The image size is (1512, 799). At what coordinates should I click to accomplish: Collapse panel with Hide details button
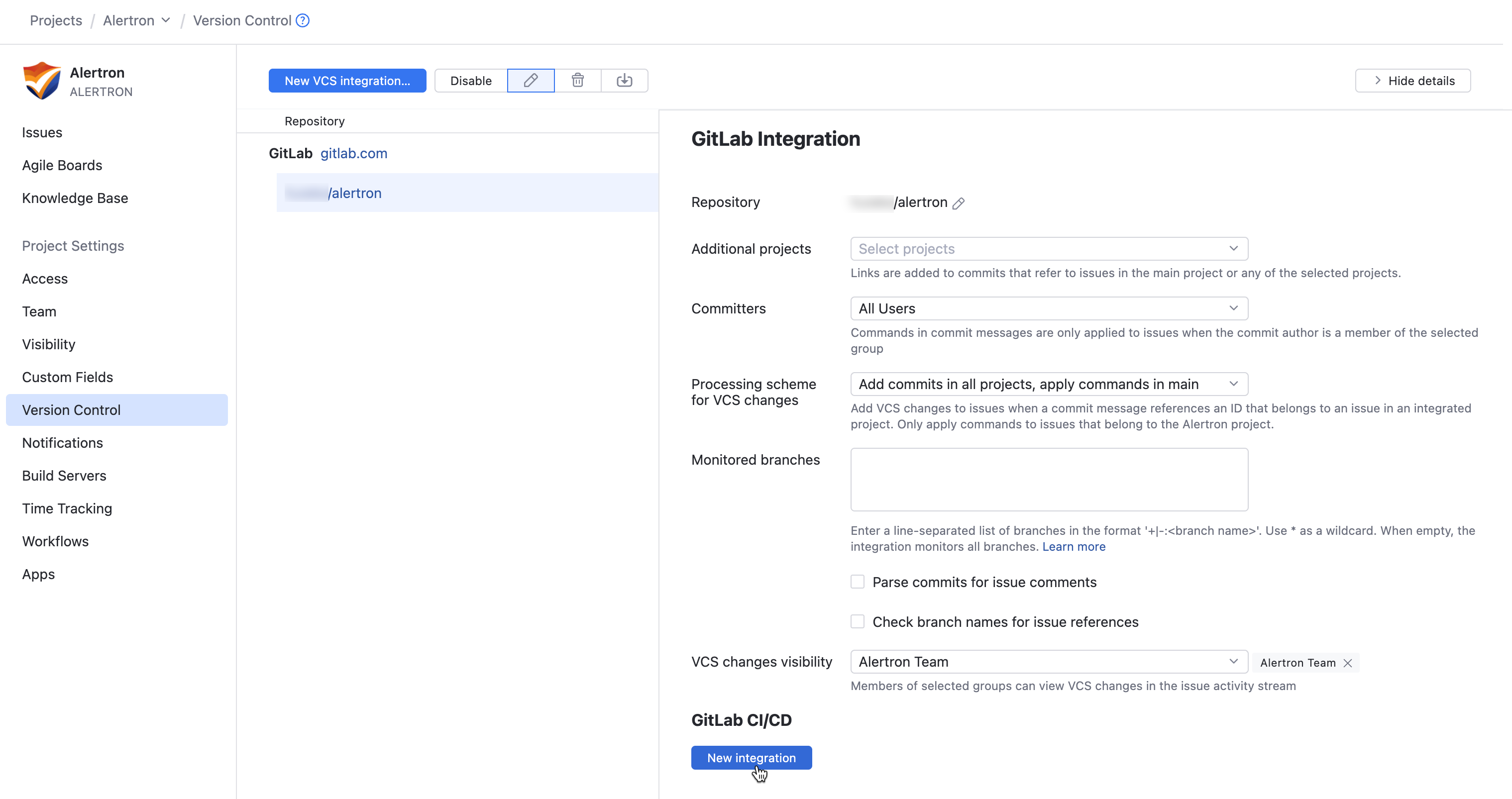(x=1412, y=81)
